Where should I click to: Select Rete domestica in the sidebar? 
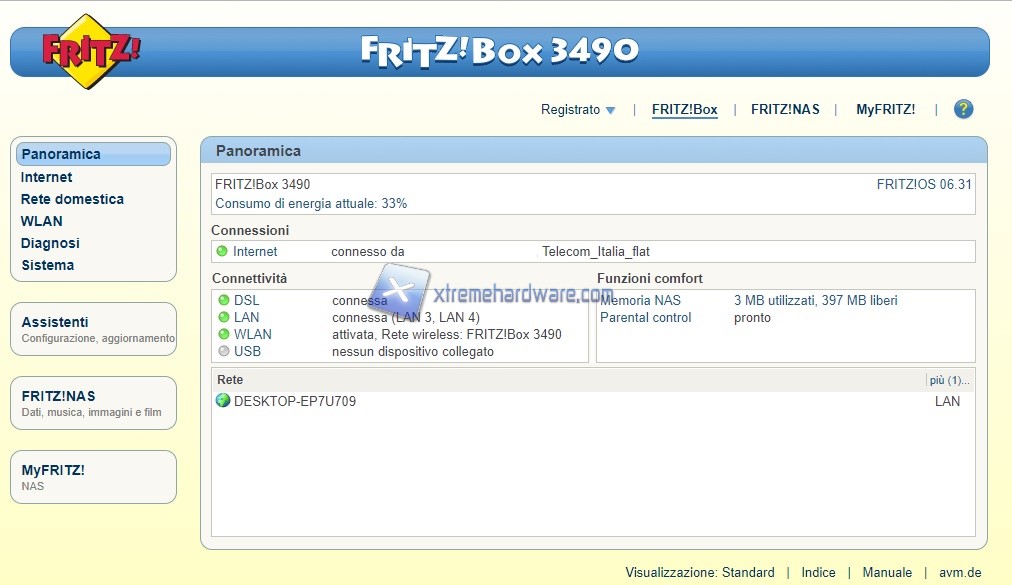(72, 199)
